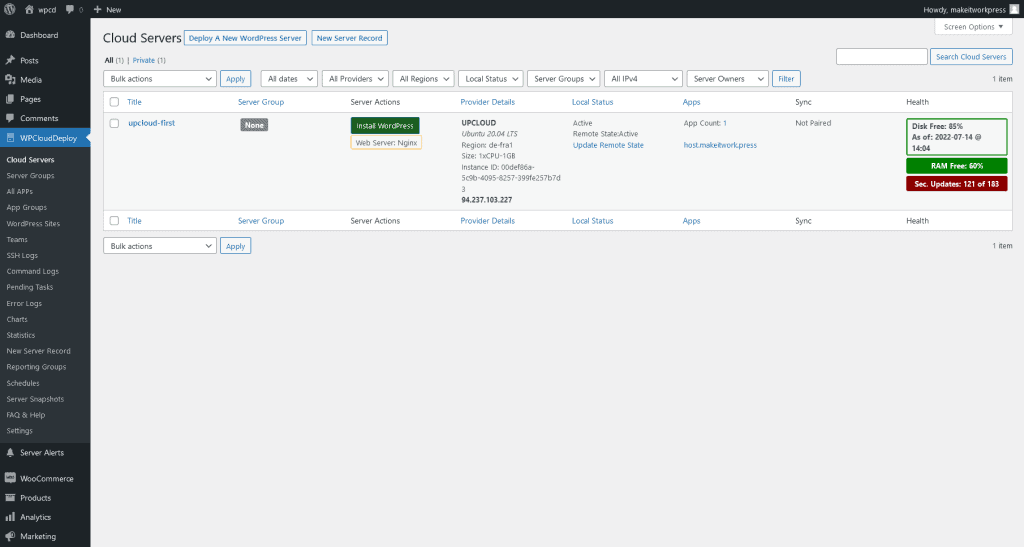The image size is (1024, 547).
Task: Click the Filter button
Action: click(786, 79)
